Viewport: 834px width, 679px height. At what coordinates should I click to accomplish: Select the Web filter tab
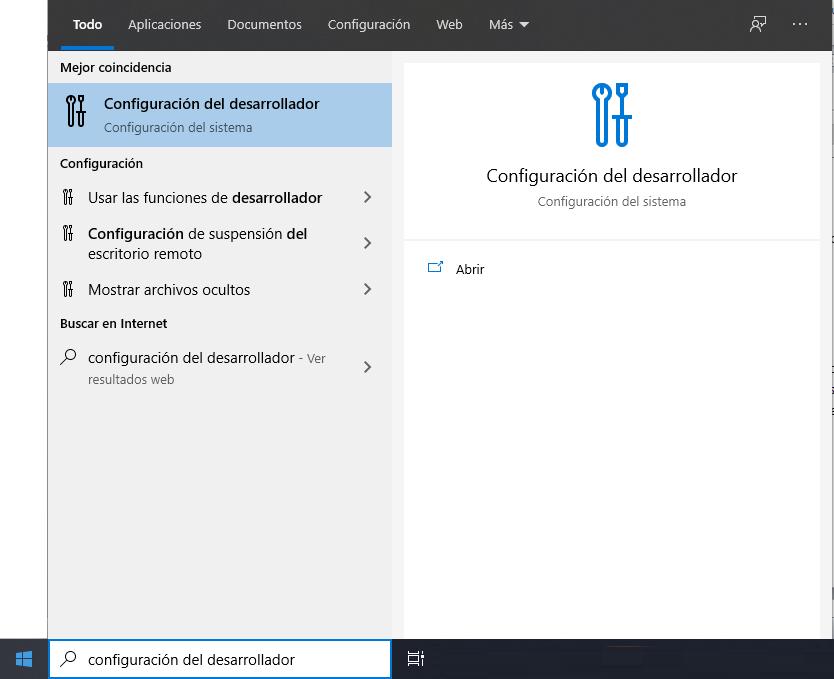(449, 24)
